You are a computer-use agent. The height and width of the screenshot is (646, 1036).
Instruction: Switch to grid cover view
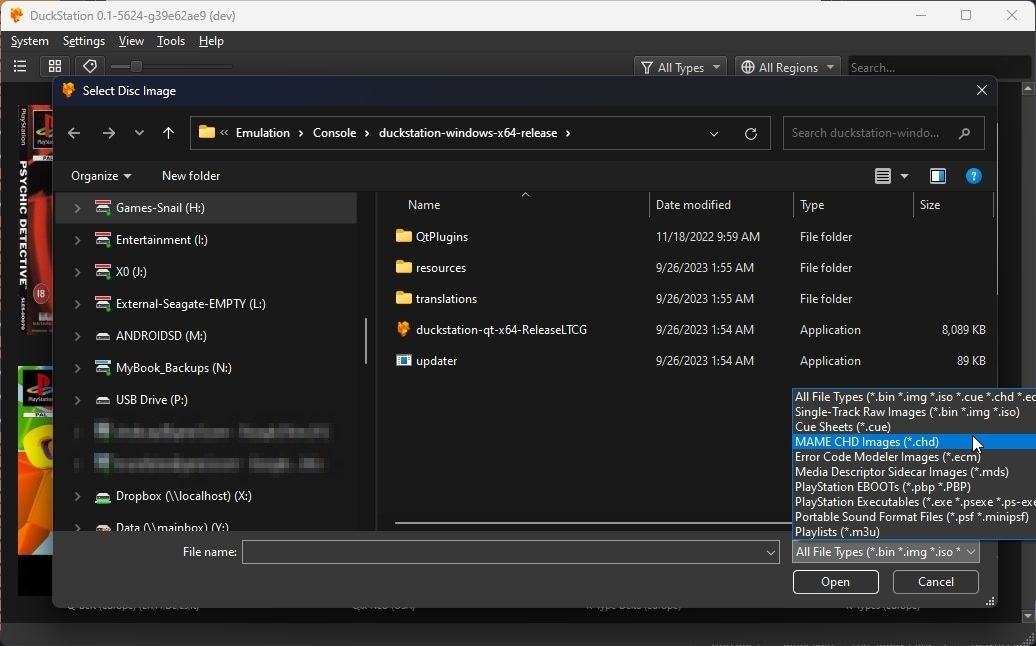click(x=55, y=66)
